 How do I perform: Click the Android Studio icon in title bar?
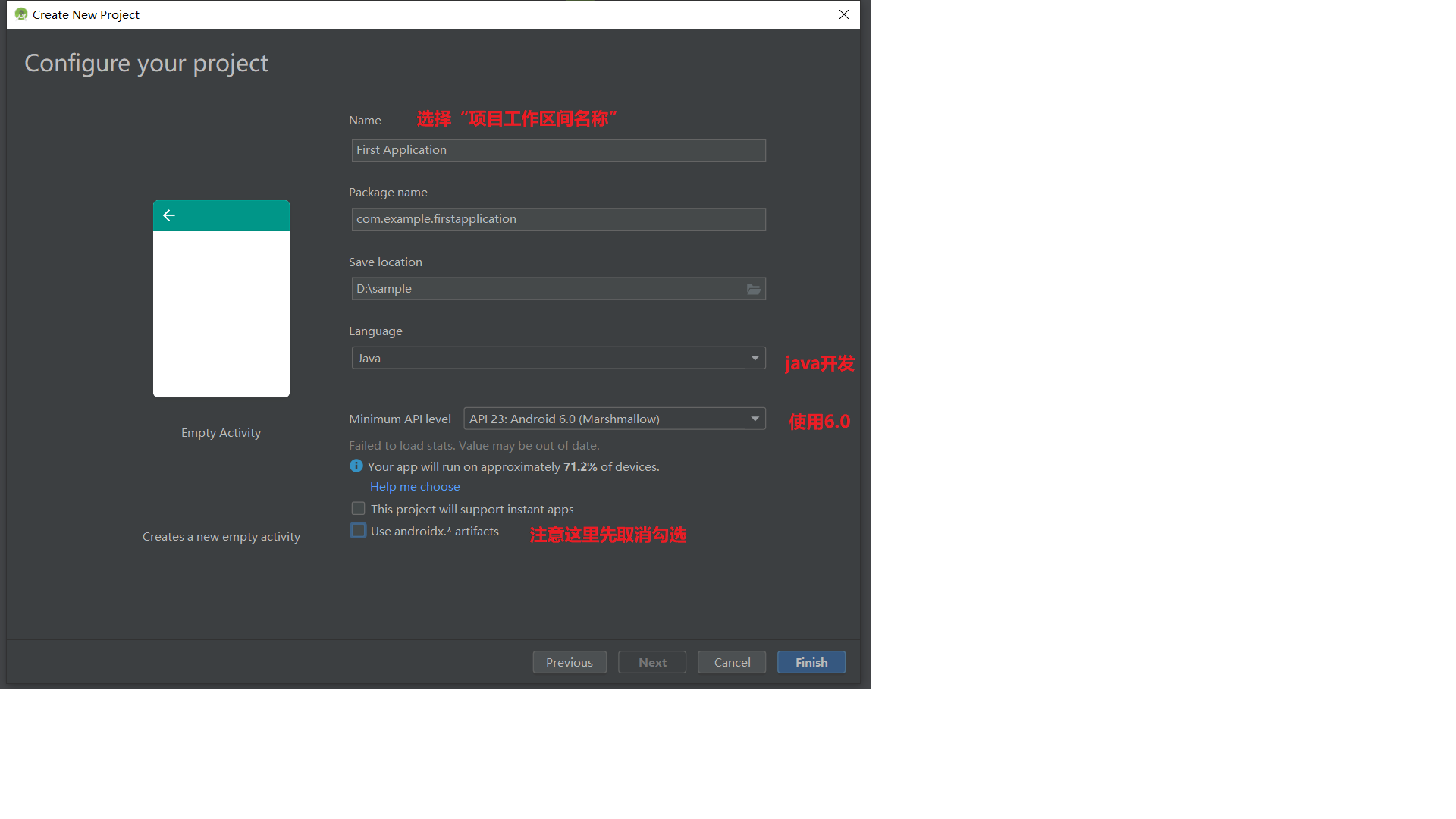[x=20, y=14]
